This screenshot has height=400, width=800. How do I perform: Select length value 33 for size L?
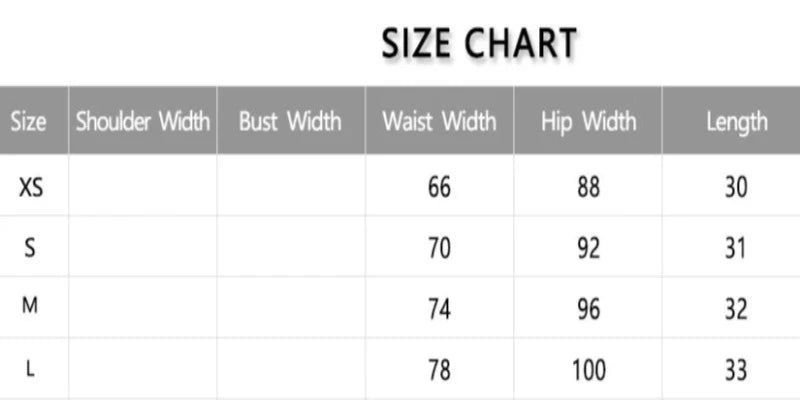click(737, 370)
